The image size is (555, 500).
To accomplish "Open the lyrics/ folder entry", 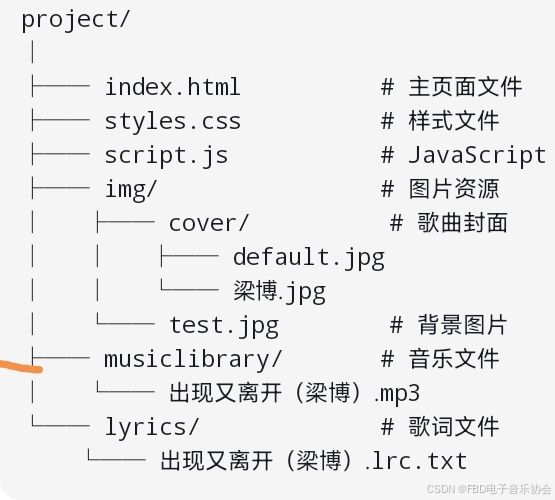I will coord(152,427).
